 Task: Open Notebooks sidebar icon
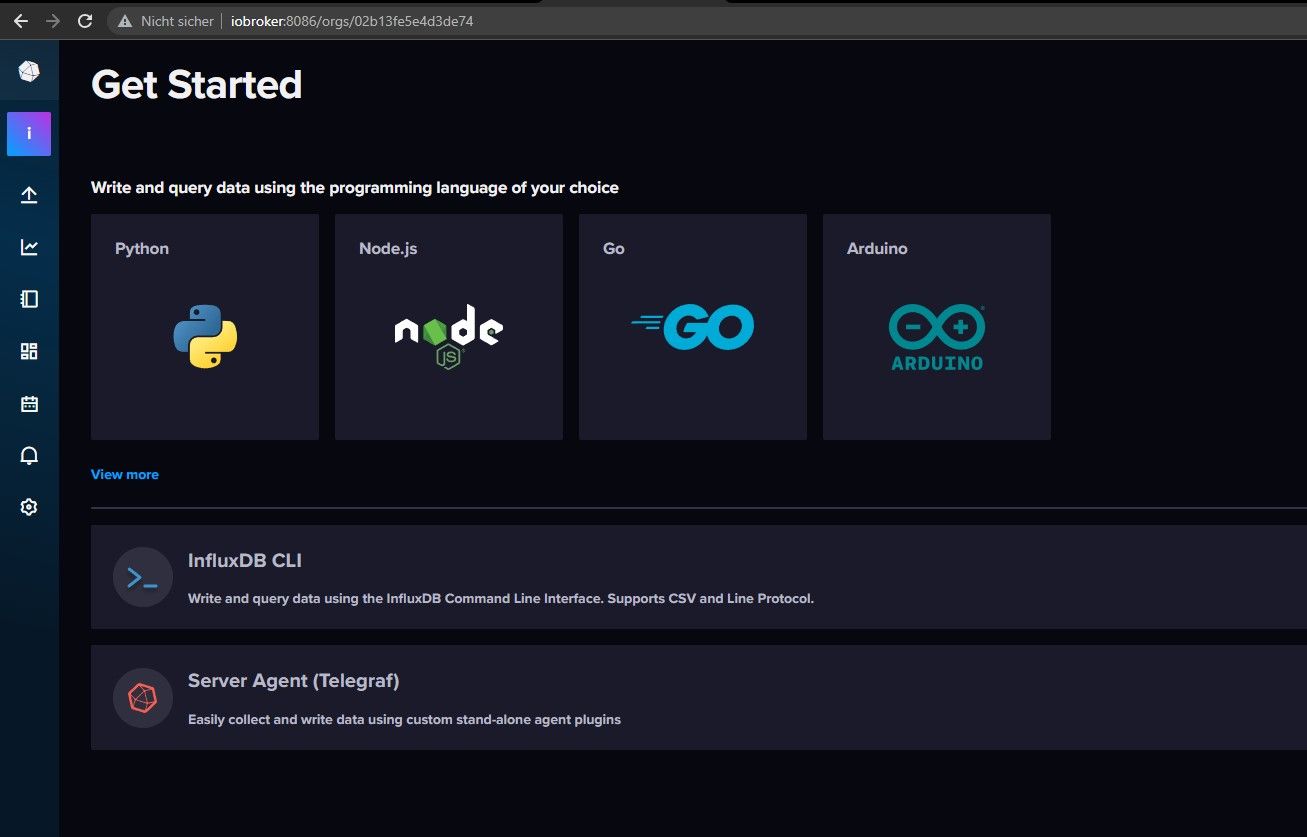(29, 299)
